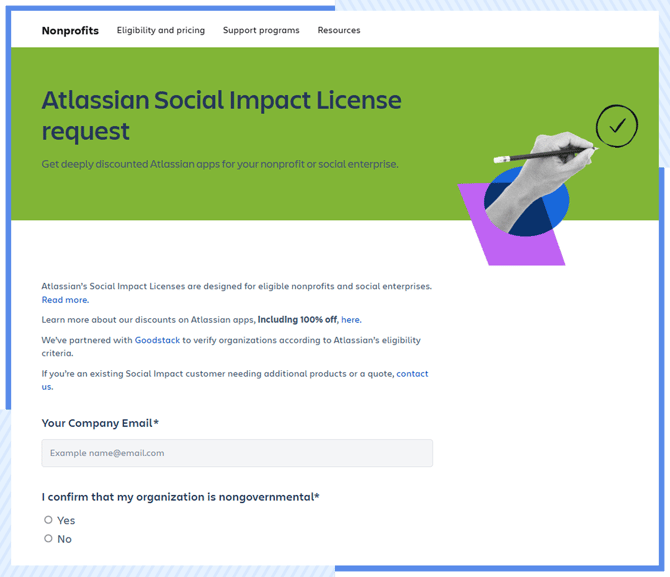This screenshot has width=670, height=577.
Task: Click the 'Including 100% off' bold text
Action: point(297,320)
